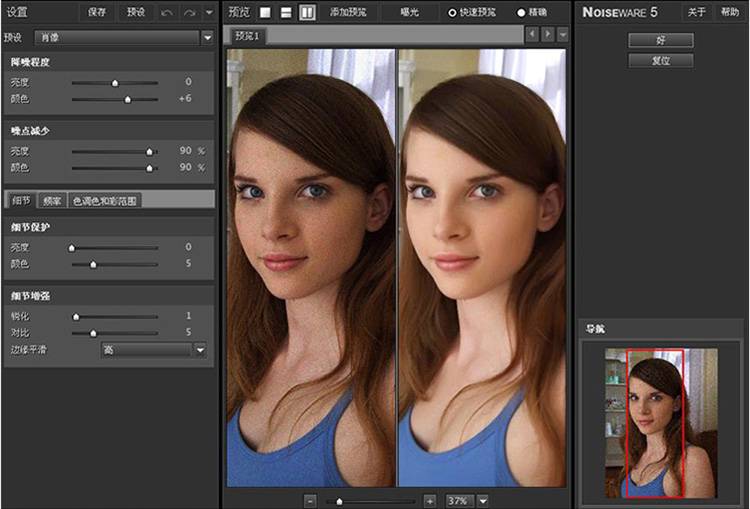The image size is (750, 509).
Task: Adjust the 锐化 slider
Action: (x=115, y=317)
